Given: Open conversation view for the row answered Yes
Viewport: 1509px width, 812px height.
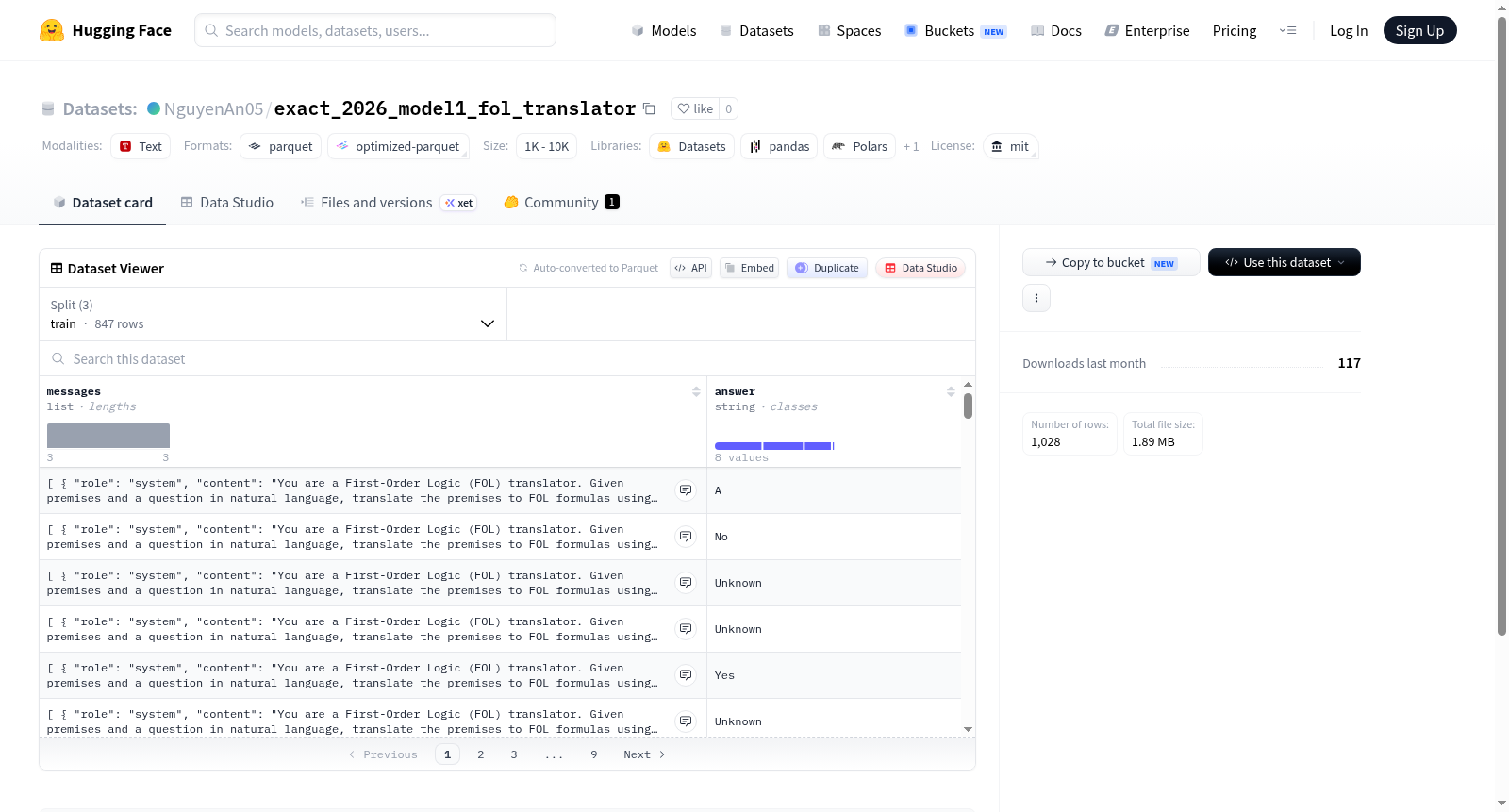Looking at the screenshot, I should coord(686,675).
